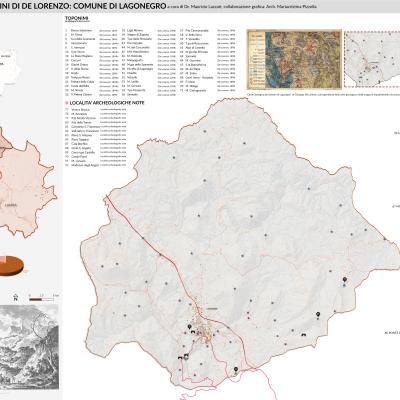
Task: Click the Lagonegro label on the main map
Action: (212, 309)
